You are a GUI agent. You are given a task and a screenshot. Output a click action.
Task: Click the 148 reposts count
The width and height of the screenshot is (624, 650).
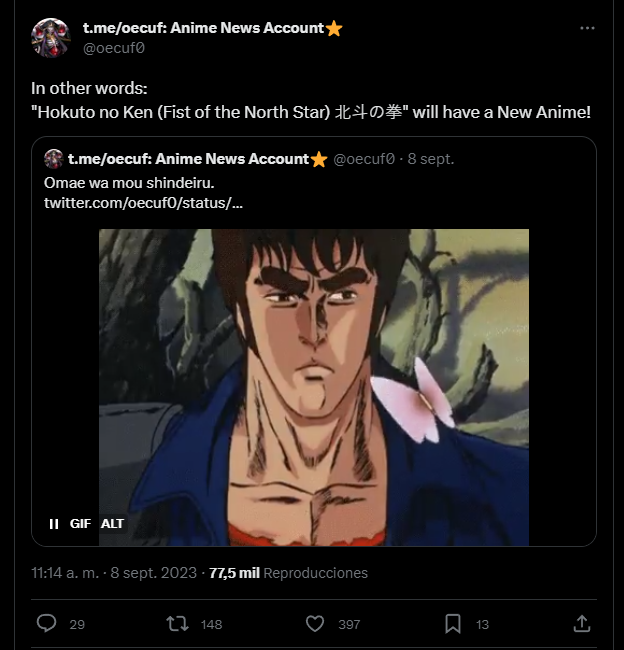(211, 624)
